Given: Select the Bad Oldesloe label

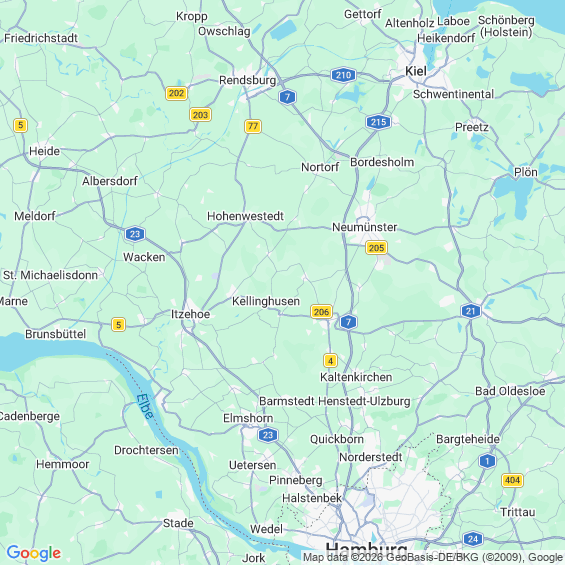Looking at the screenshot, I should (510, 391).
